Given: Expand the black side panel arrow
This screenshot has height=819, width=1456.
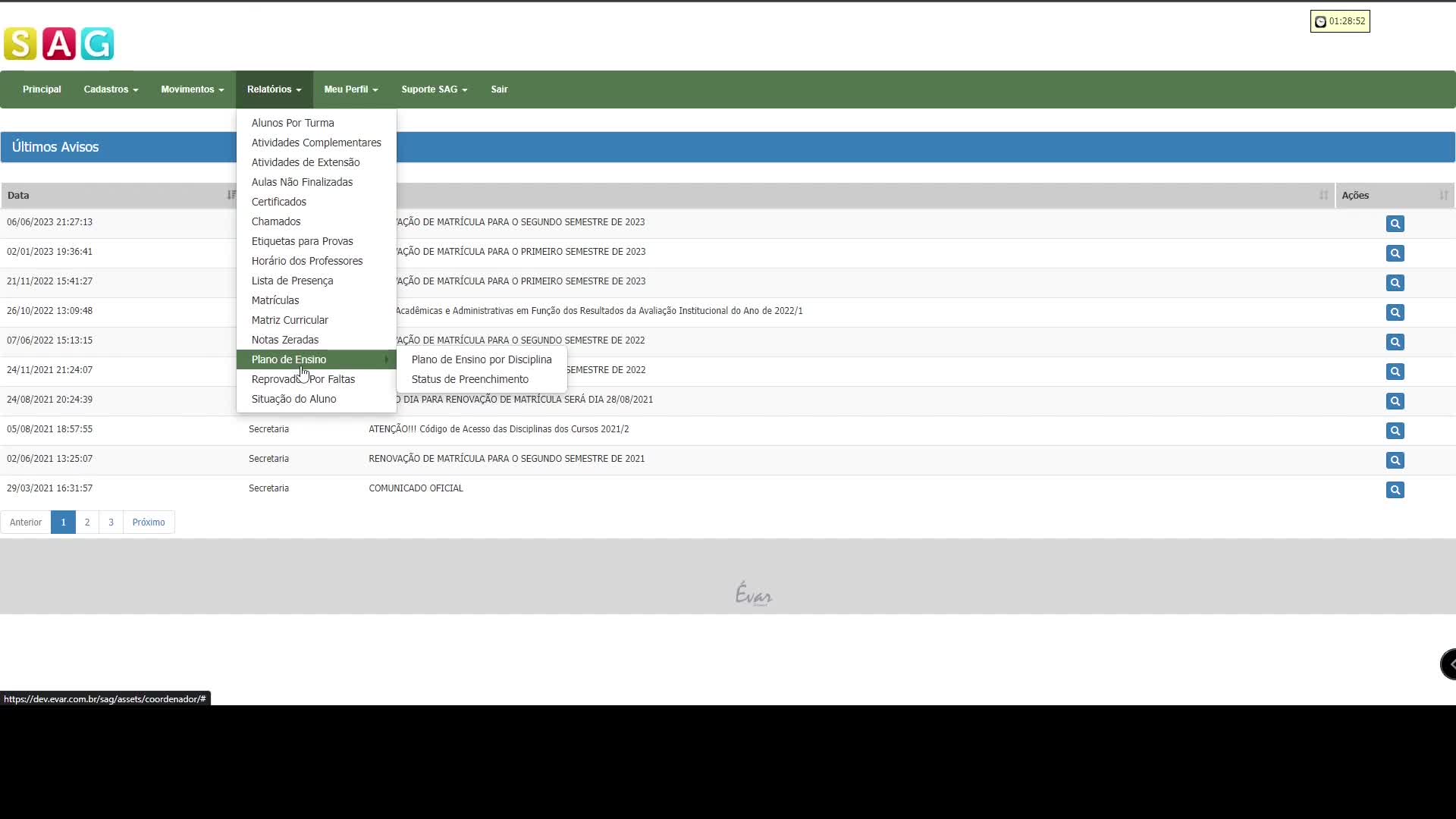Looking at the screenshot, I should point(1449,664).
